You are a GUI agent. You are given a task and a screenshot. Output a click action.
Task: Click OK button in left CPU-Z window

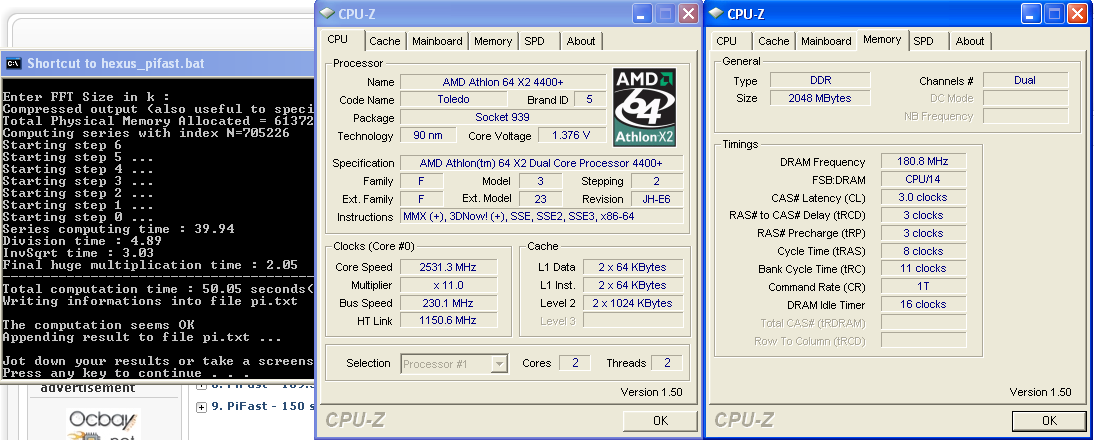click(660, 420)
